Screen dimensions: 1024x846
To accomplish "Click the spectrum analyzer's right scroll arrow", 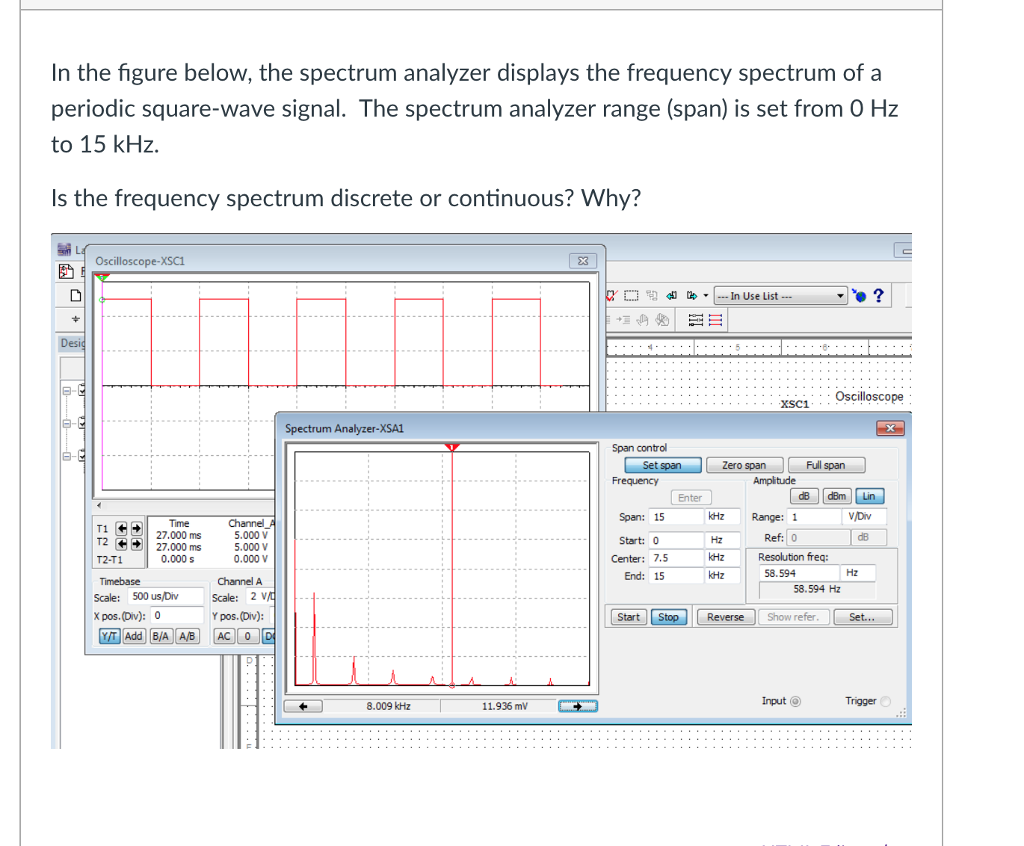I will [x=576, y=706].
